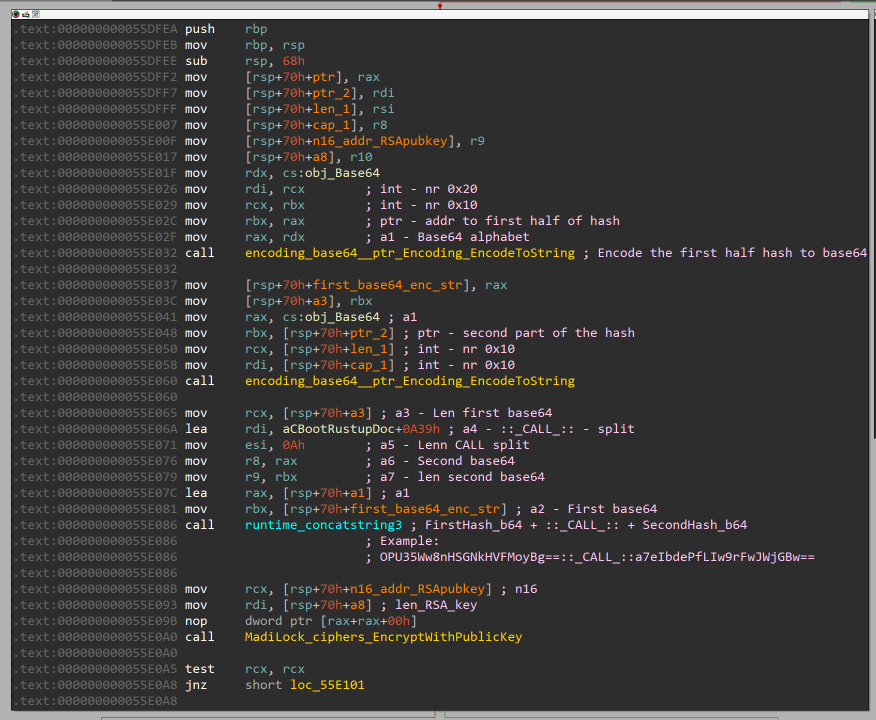The image size is (876, 720).
Task: Click the 'len_RSA_key' comment
Action: coord(436,605)
